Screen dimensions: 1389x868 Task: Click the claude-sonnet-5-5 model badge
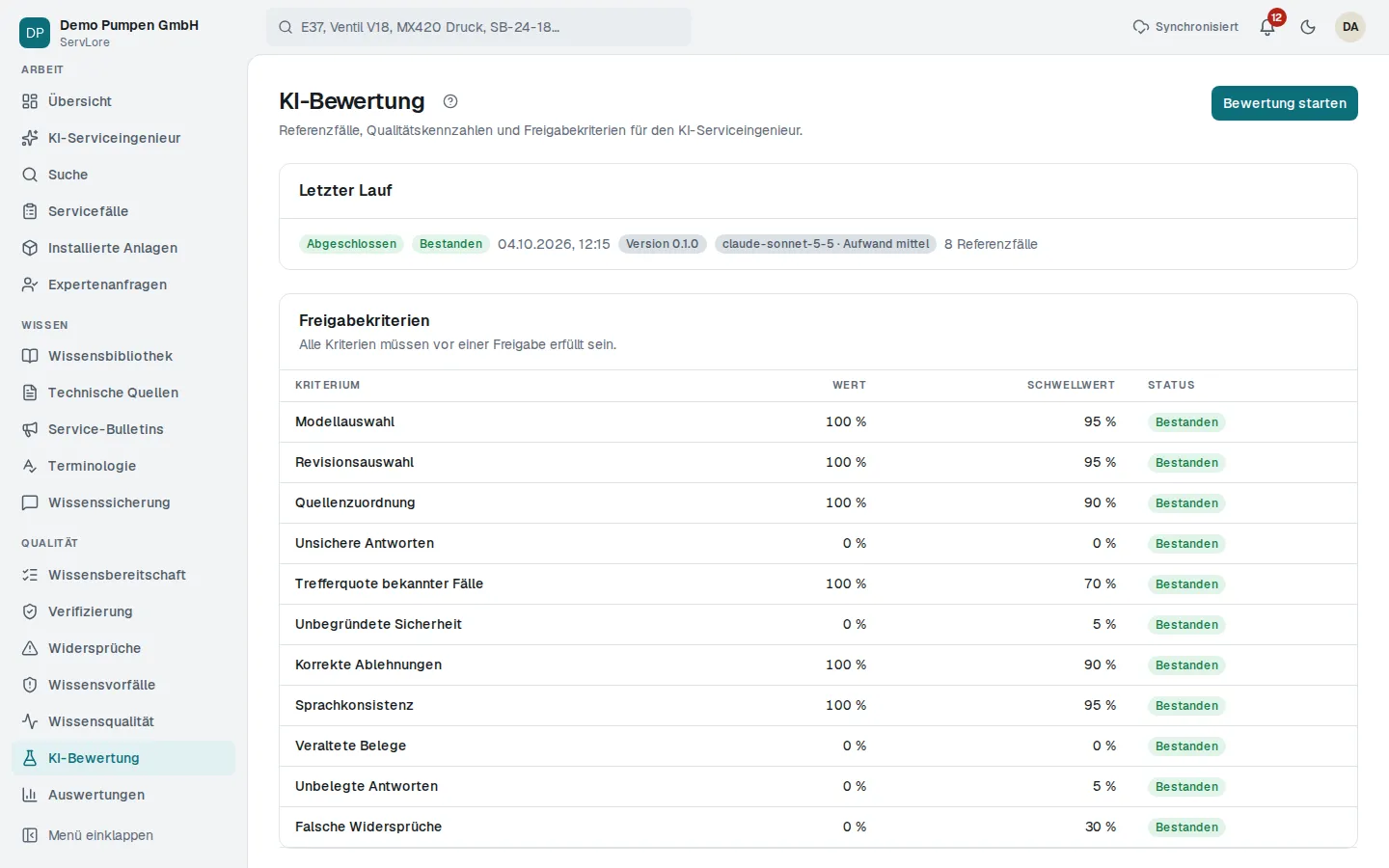pyautogui.click(x=826, y=244)
